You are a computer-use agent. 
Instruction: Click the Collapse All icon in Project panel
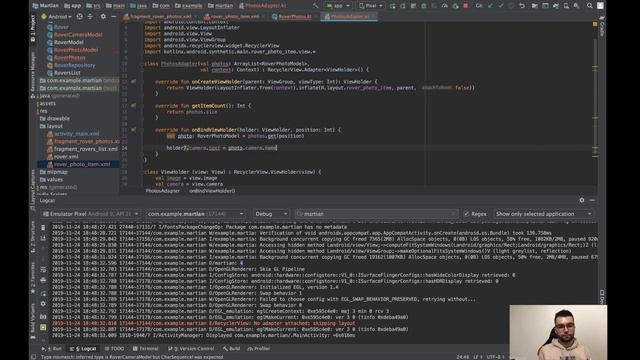(x=90, y=17)
